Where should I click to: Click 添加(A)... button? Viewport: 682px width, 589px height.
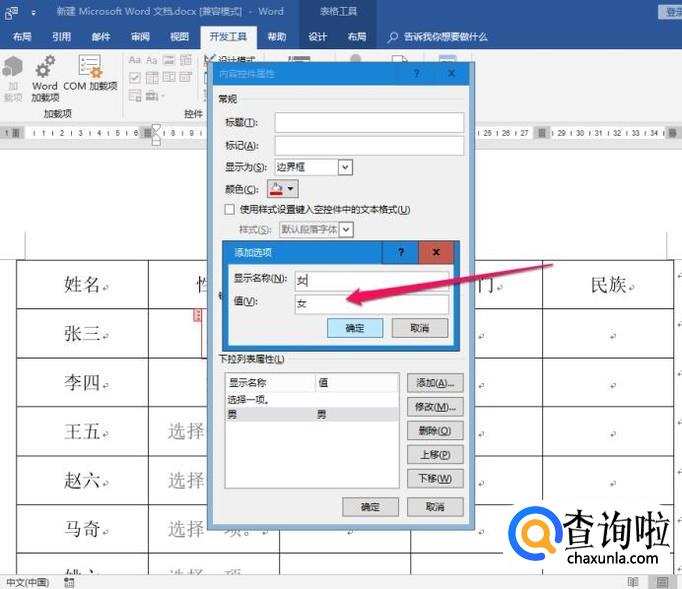point(435,383)
